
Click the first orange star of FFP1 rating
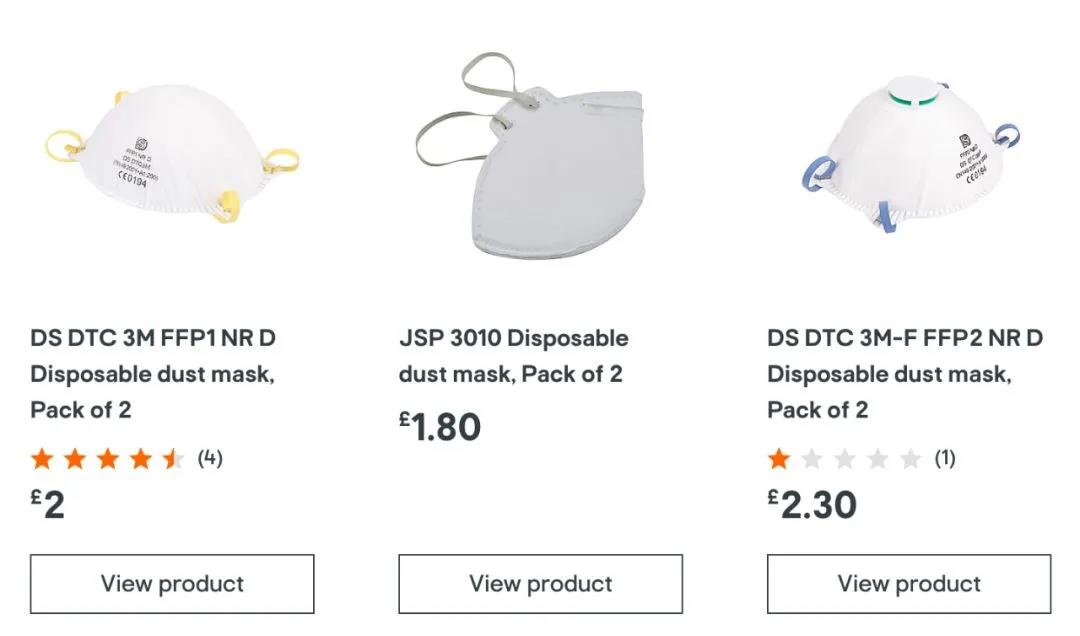tap(41, 459)
